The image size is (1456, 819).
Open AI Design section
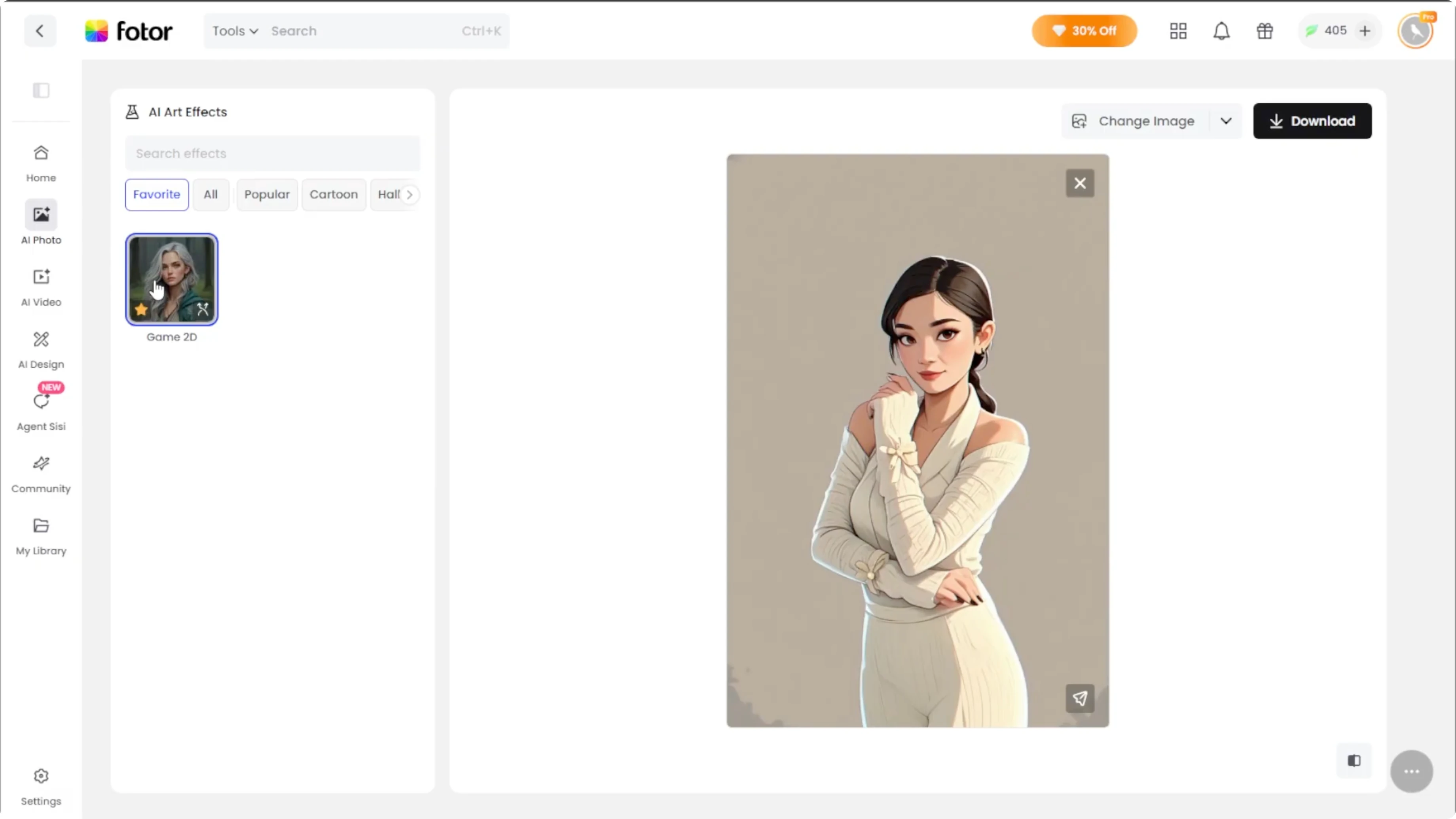(41, 350)
